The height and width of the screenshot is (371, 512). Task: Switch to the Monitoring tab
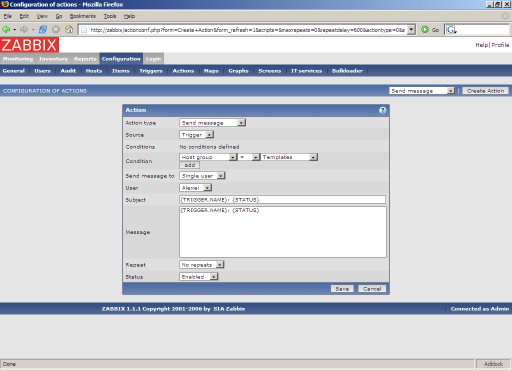click(x=18, y=59)
